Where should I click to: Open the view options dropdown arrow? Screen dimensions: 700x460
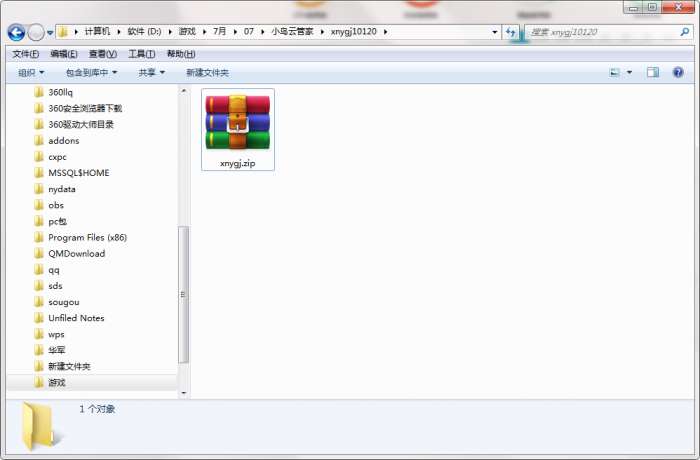pyautogui.click(x=629, y=72)
